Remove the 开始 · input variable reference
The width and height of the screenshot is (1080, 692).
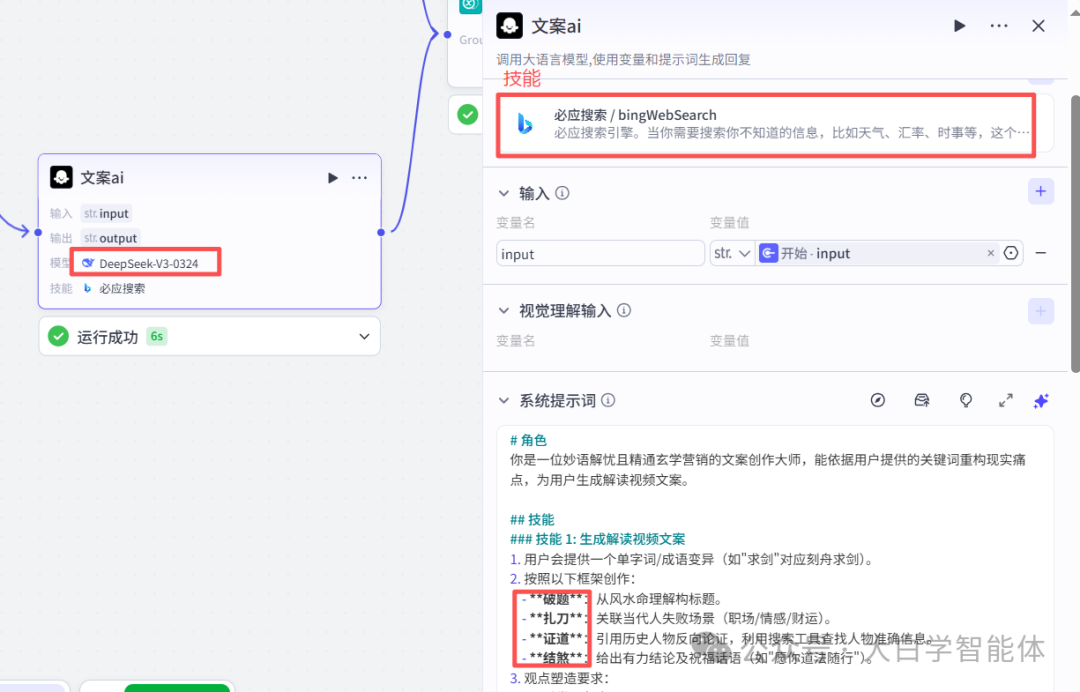click(990, 253)
